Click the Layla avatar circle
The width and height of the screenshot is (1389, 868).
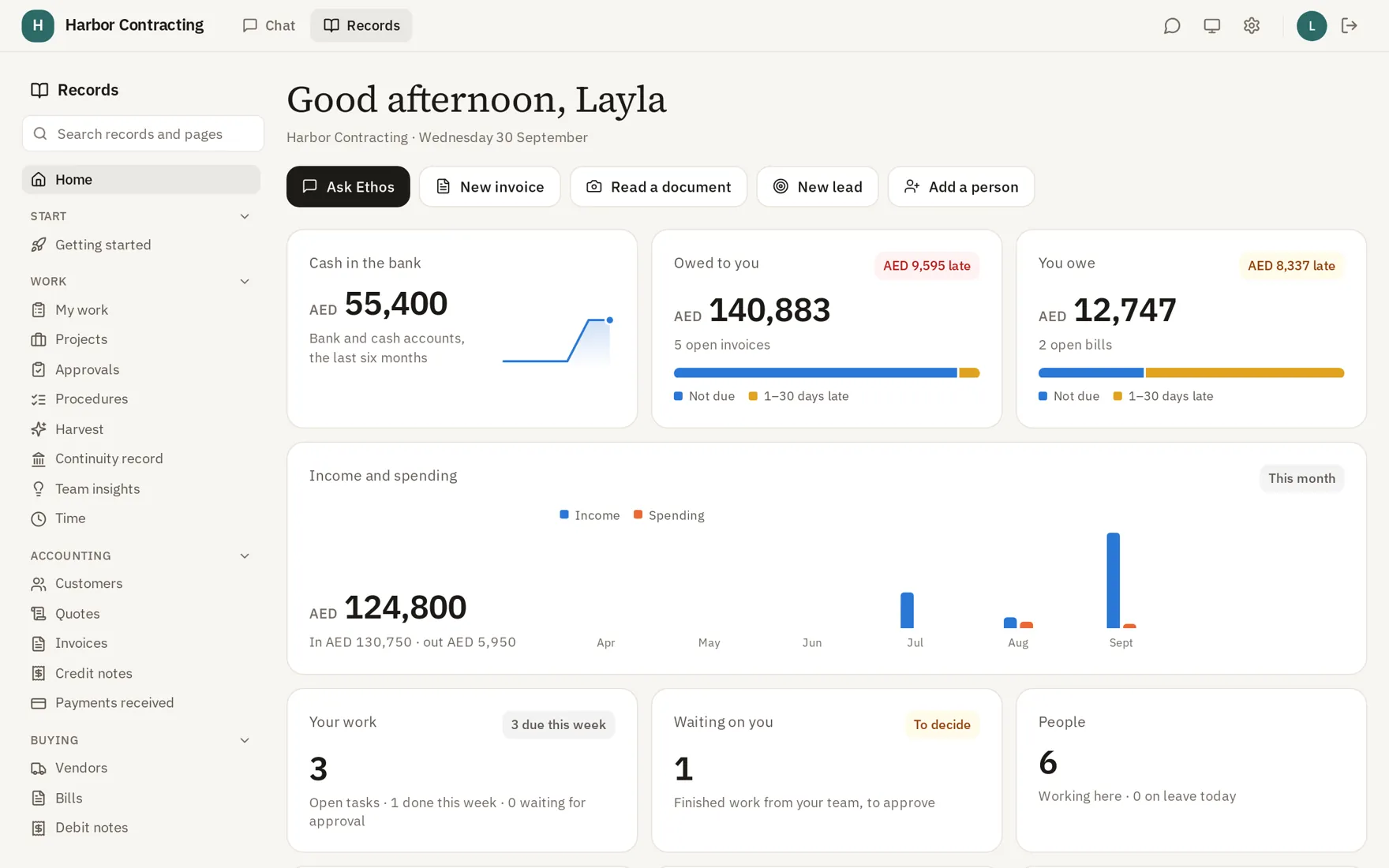coord(1311,25)
